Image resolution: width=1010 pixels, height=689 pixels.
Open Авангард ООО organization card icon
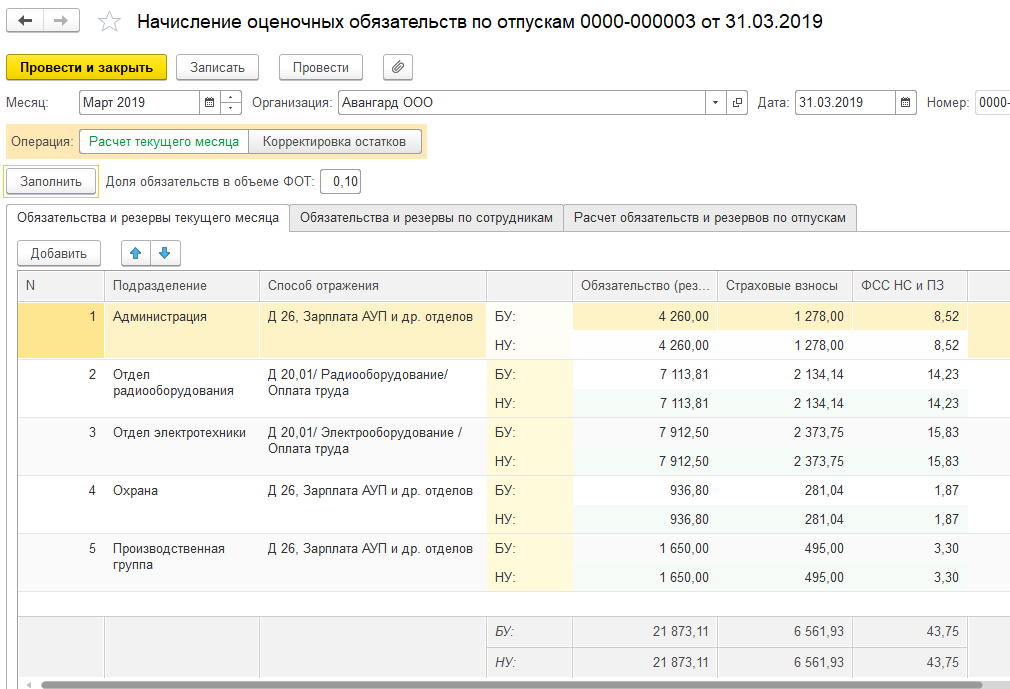click(738, 102)
